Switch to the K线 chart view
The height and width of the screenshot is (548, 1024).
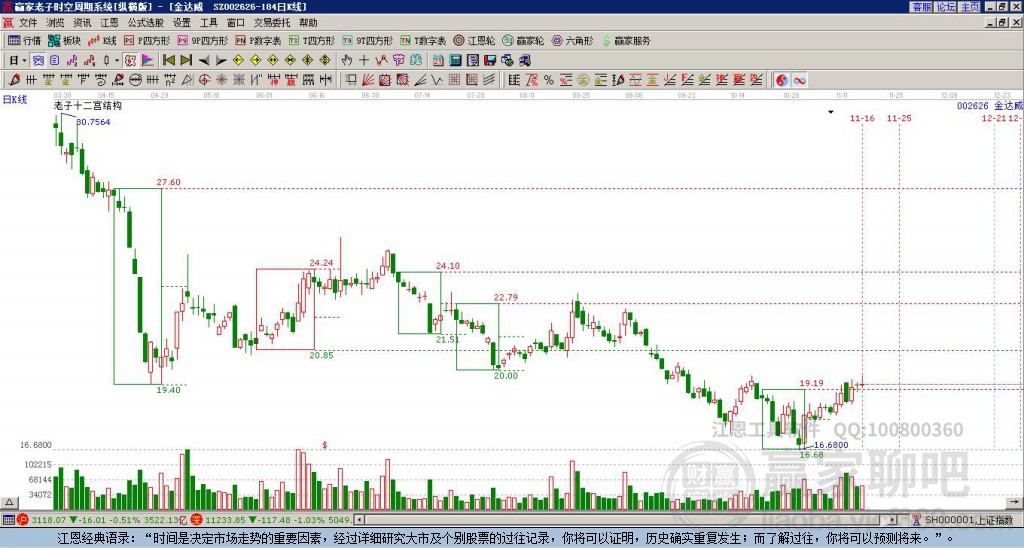pos(101,40)
